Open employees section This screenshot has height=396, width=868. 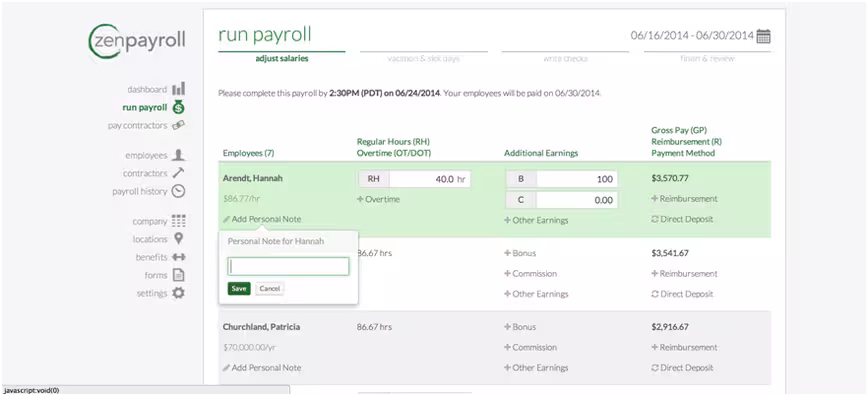click(x=146, y=156)
